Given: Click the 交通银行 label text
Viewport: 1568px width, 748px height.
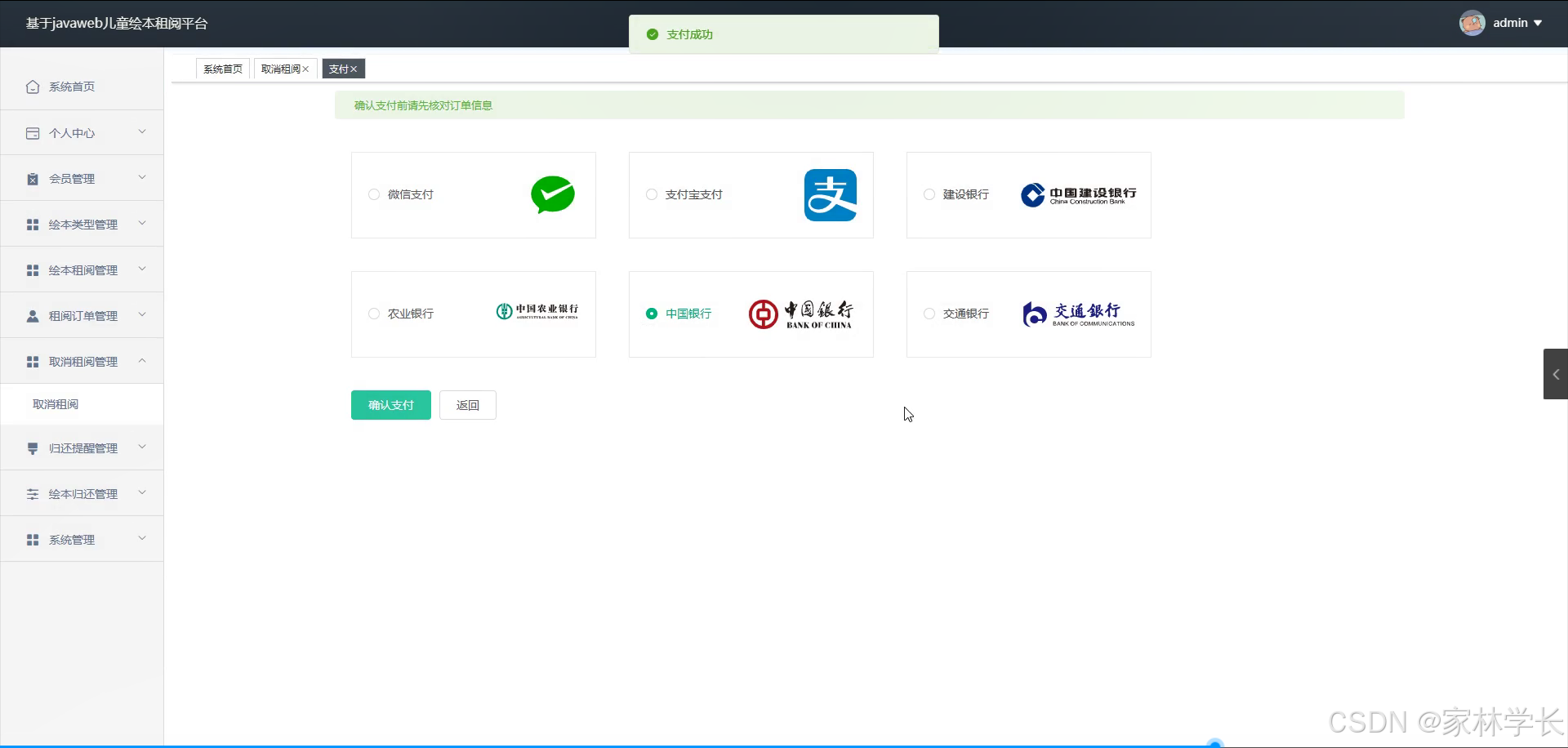Looking at the screenshot, I should [x=966, y=314].
